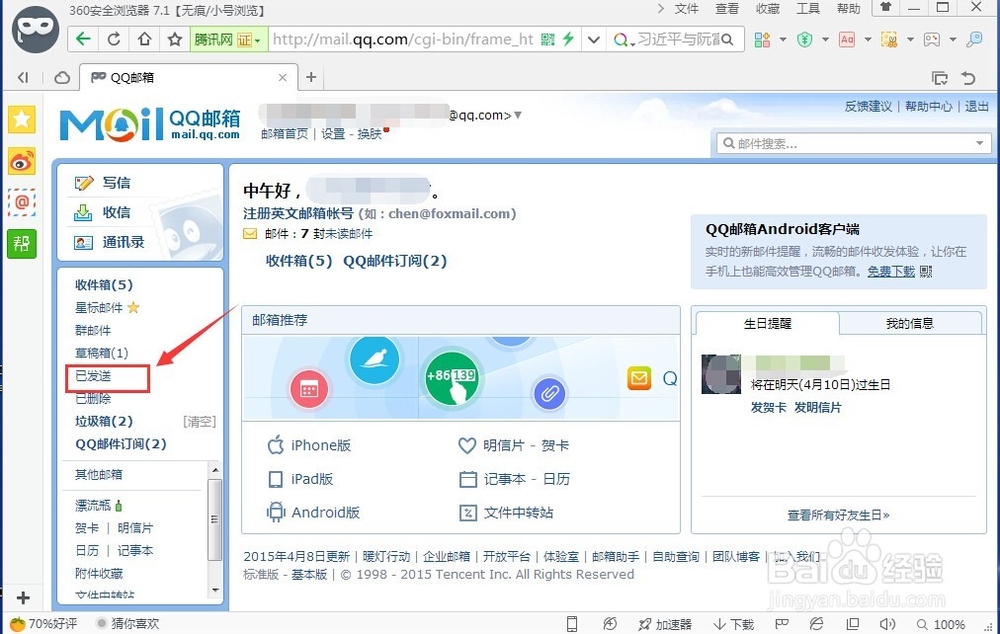
Task: Open the mail @ sidebar icon
Action: coord(22,202)
